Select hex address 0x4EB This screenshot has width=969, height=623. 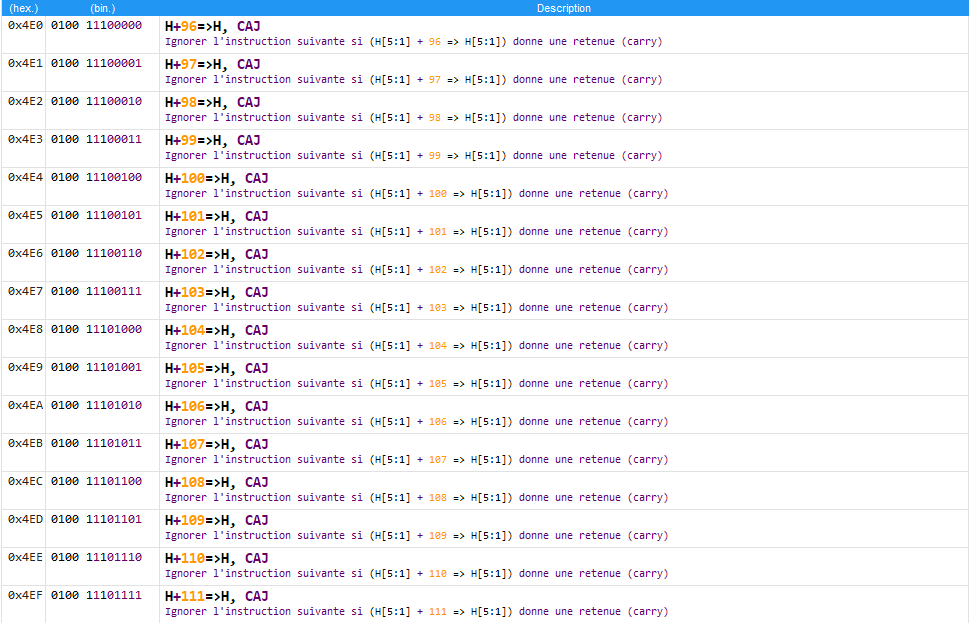tap(25, 443)
